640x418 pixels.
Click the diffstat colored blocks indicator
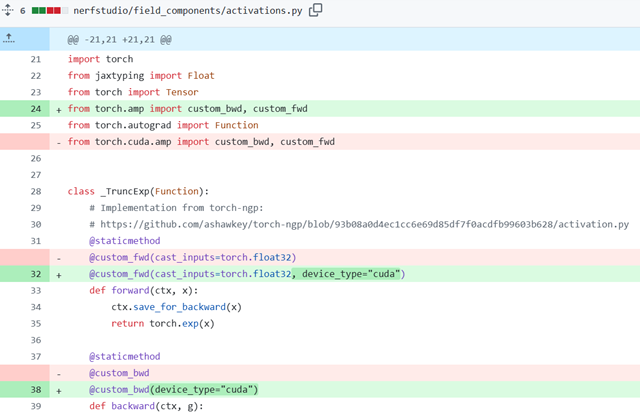tap(50, 10)
